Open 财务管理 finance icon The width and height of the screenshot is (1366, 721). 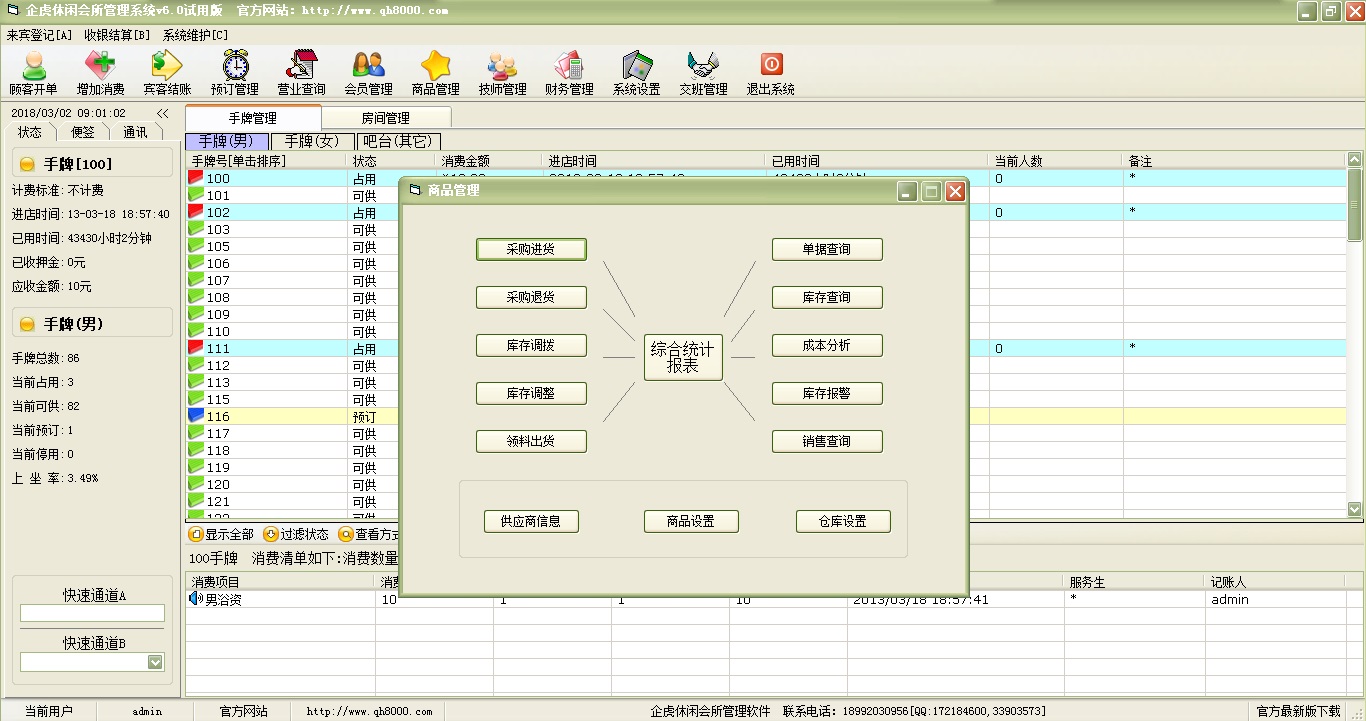pos(569,67)
